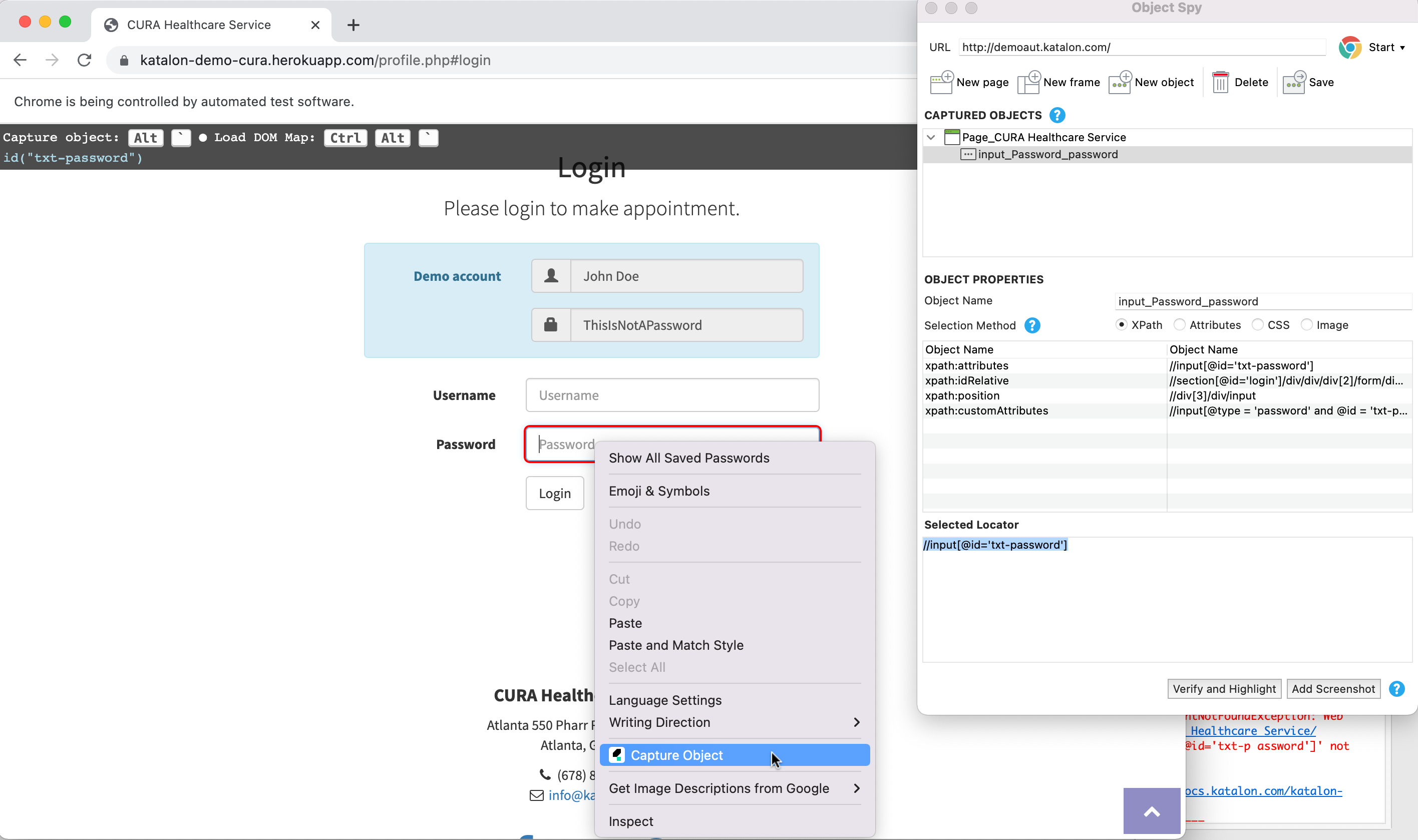
Task: Open the Start browser dropdown arrow
Action: pos(1402,48)
